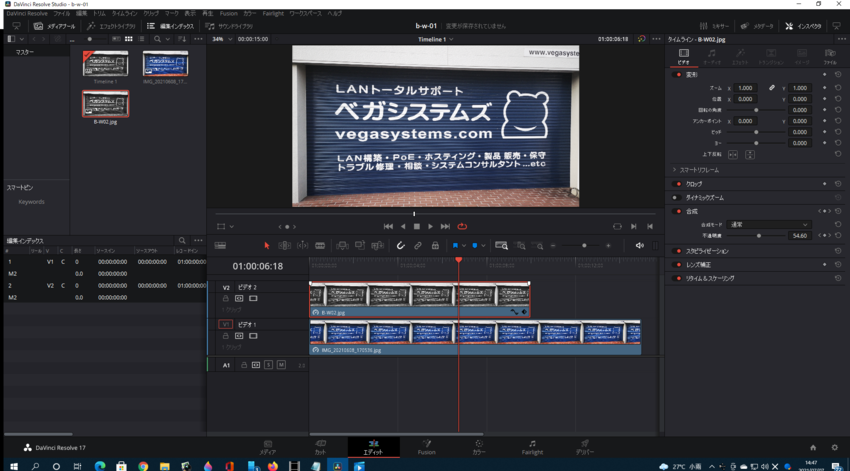Image resolution: width=850 pixels, height=471 pixels.
Task: Select the Blade edit tool
Action: coord(320,246)
